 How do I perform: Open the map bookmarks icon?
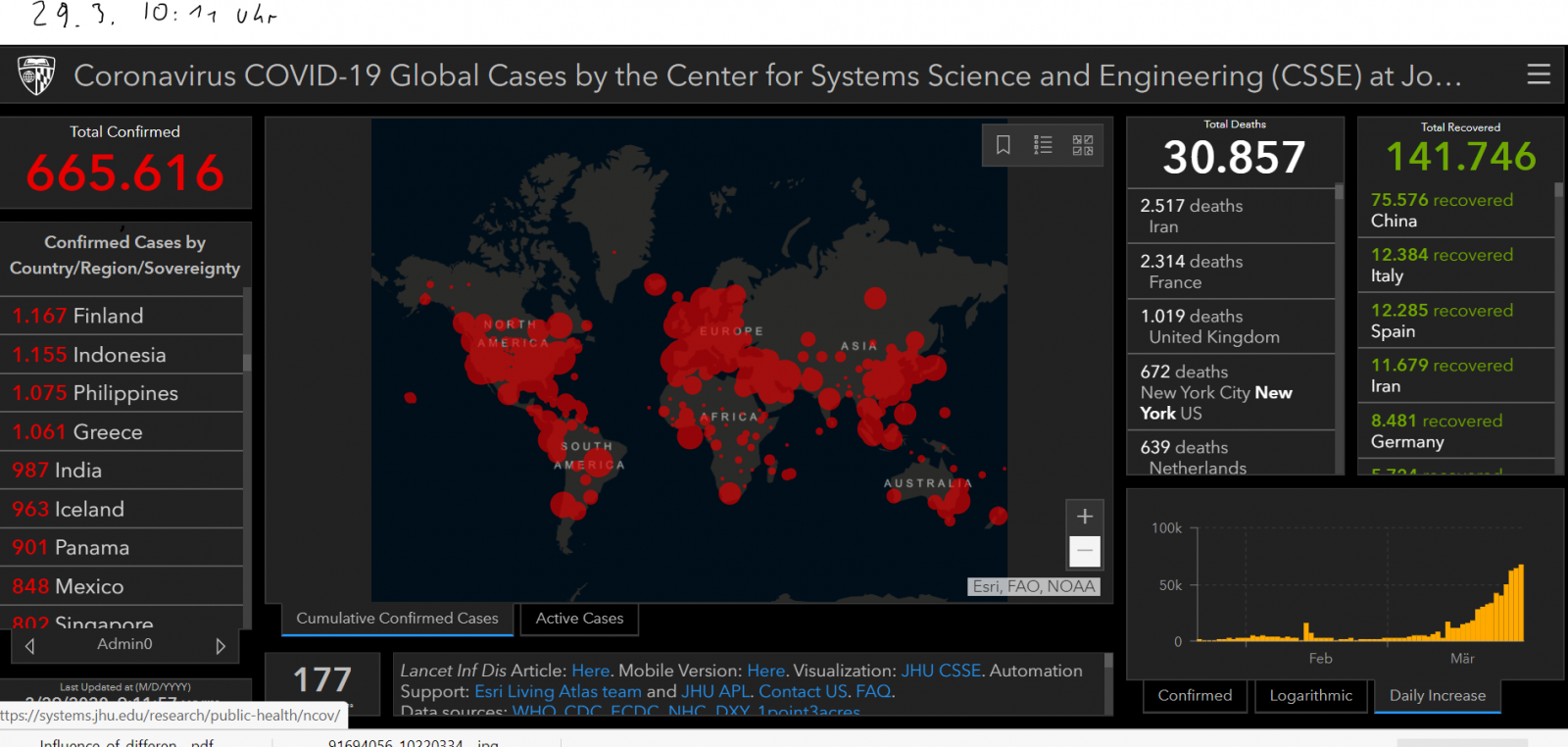click(x=1004, y=145)
